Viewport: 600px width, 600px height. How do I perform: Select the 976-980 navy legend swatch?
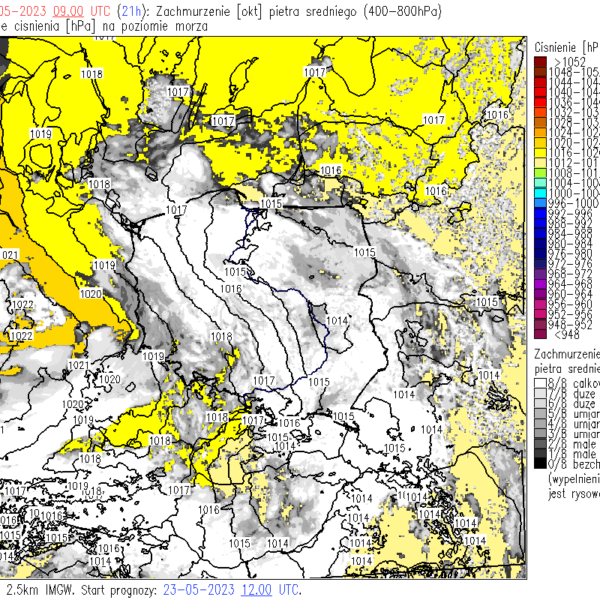pos(540,253)
